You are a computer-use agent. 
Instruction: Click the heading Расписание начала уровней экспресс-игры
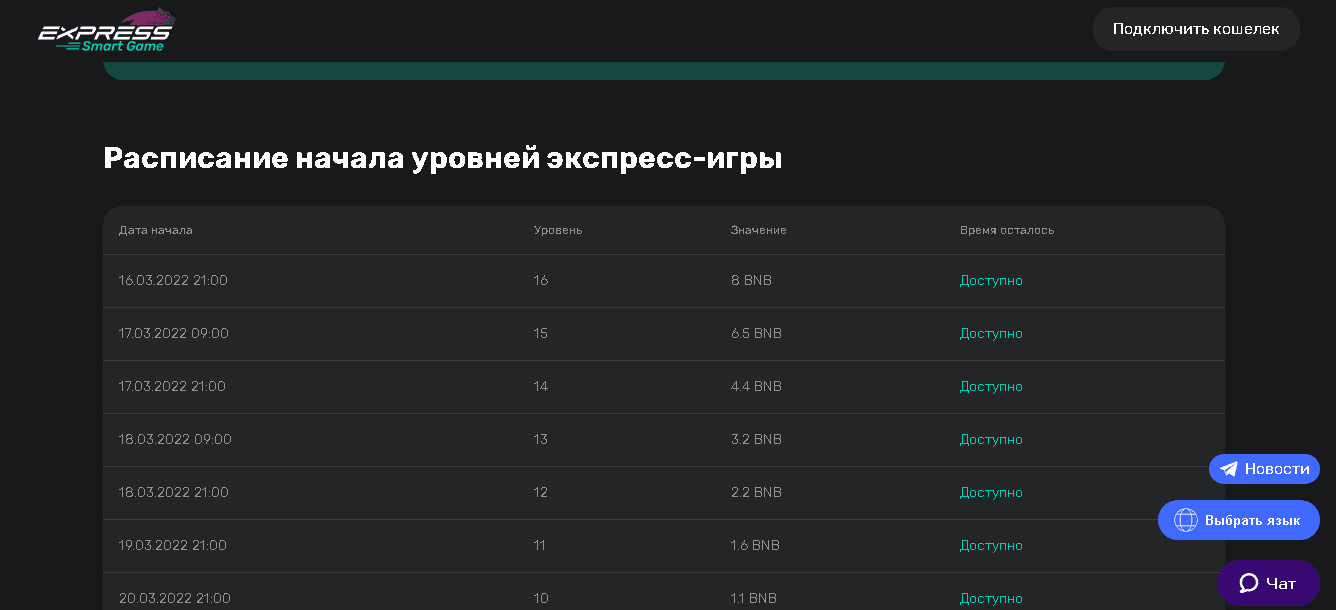point(442,159)
